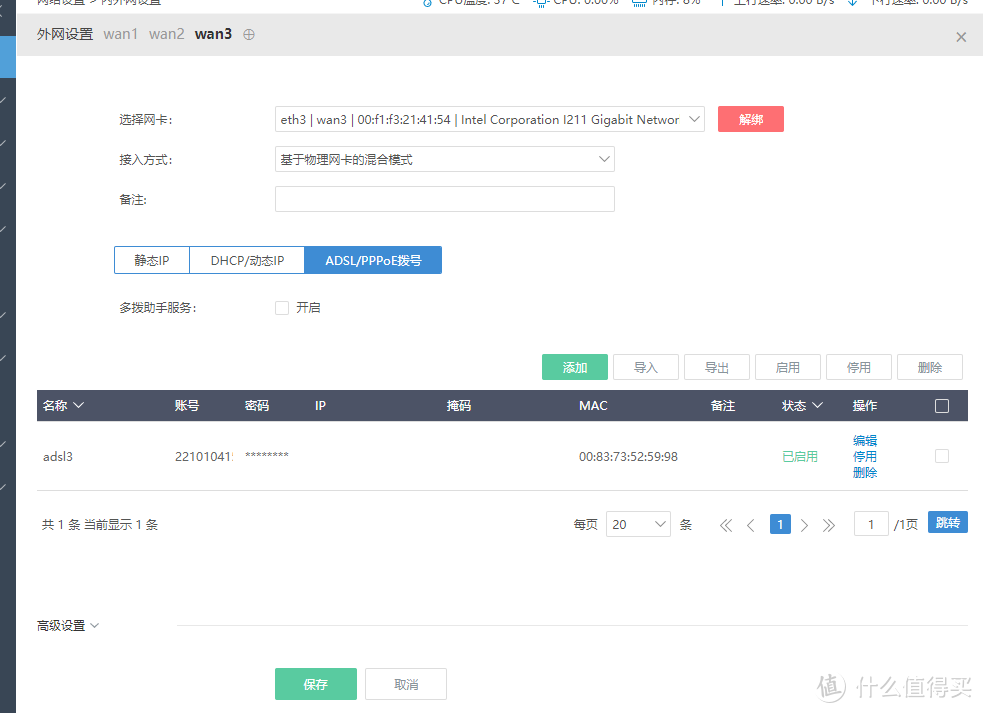Click the ⊕ icon to add a new WAN
The height and width of the screenshot is (713, 983).
(247, 34)
